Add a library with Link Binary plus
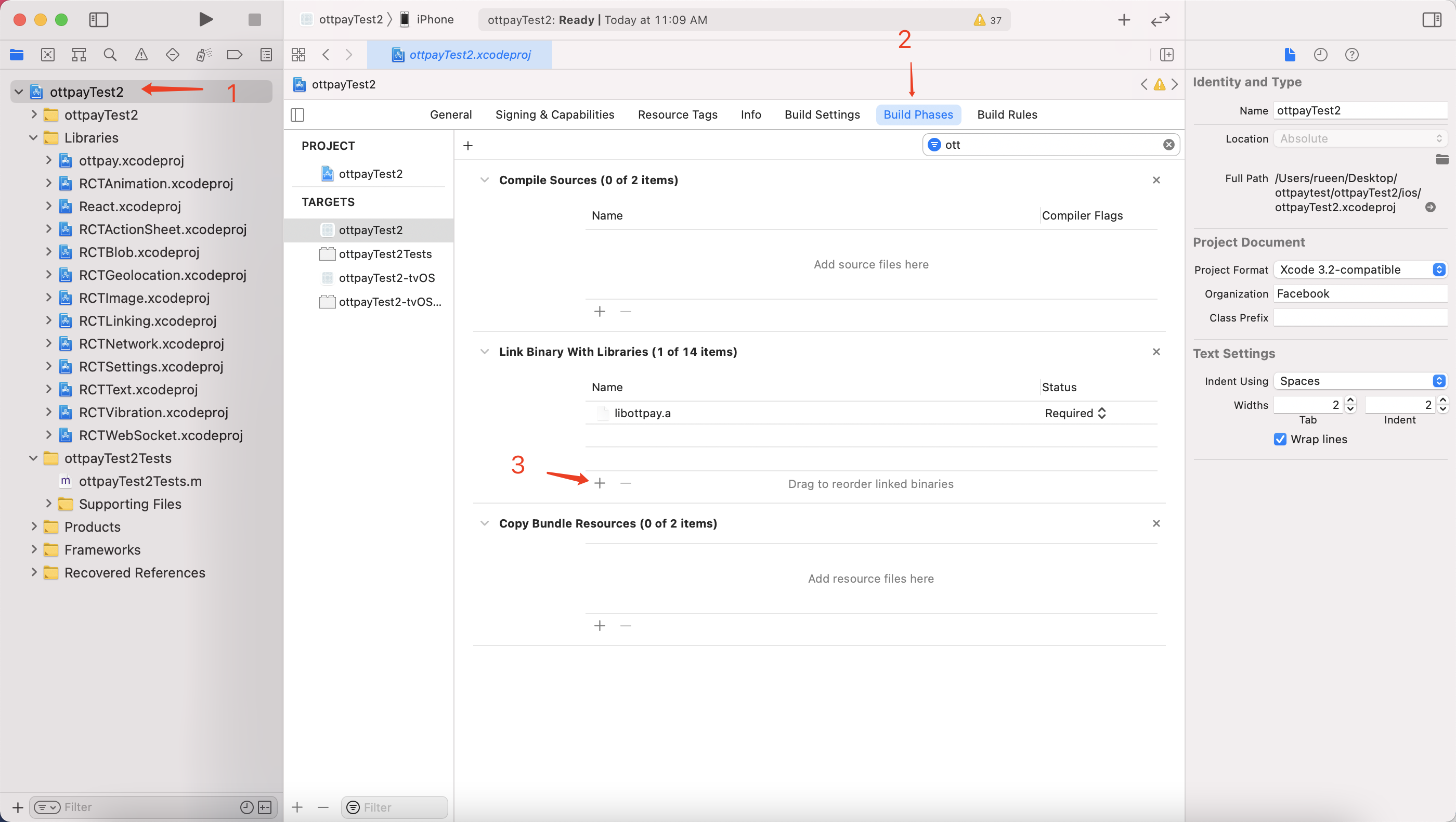 tap(600, 483)
